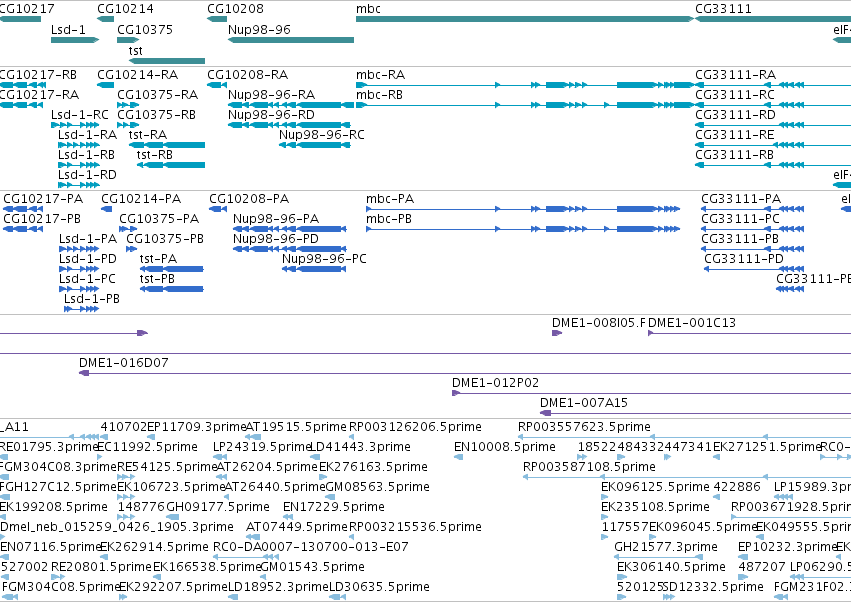
Task: Select transcript Nup98-96-RA
Action: 291,105
